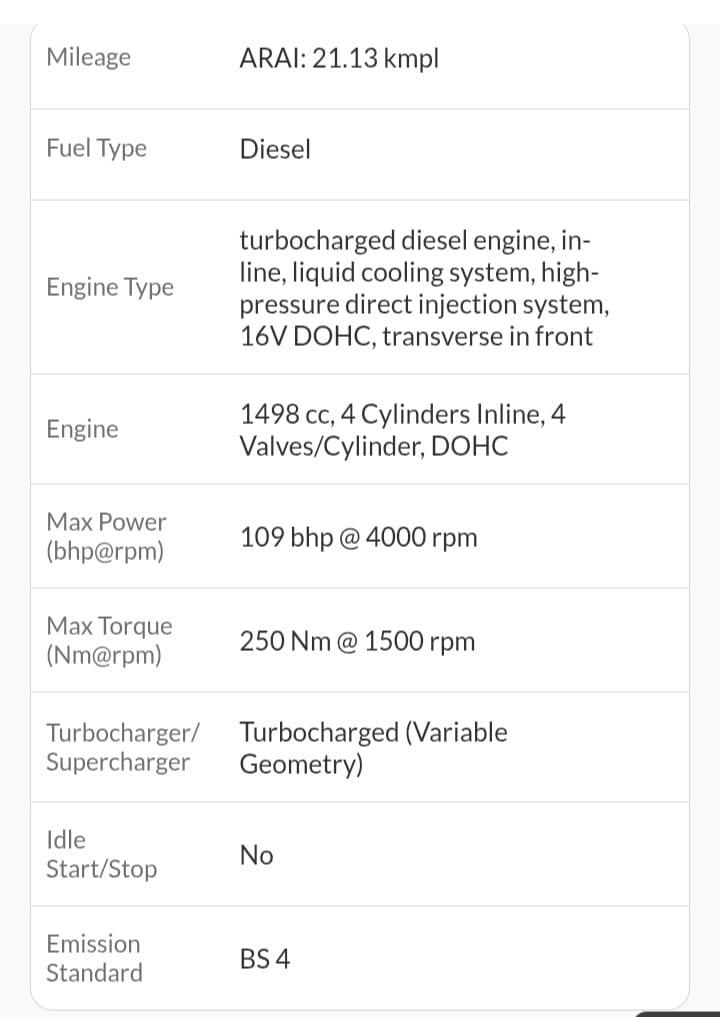This screenshot has height=1017, width=720.
Task: Click the Idle Start/Stop label
Action: point(101,854)
